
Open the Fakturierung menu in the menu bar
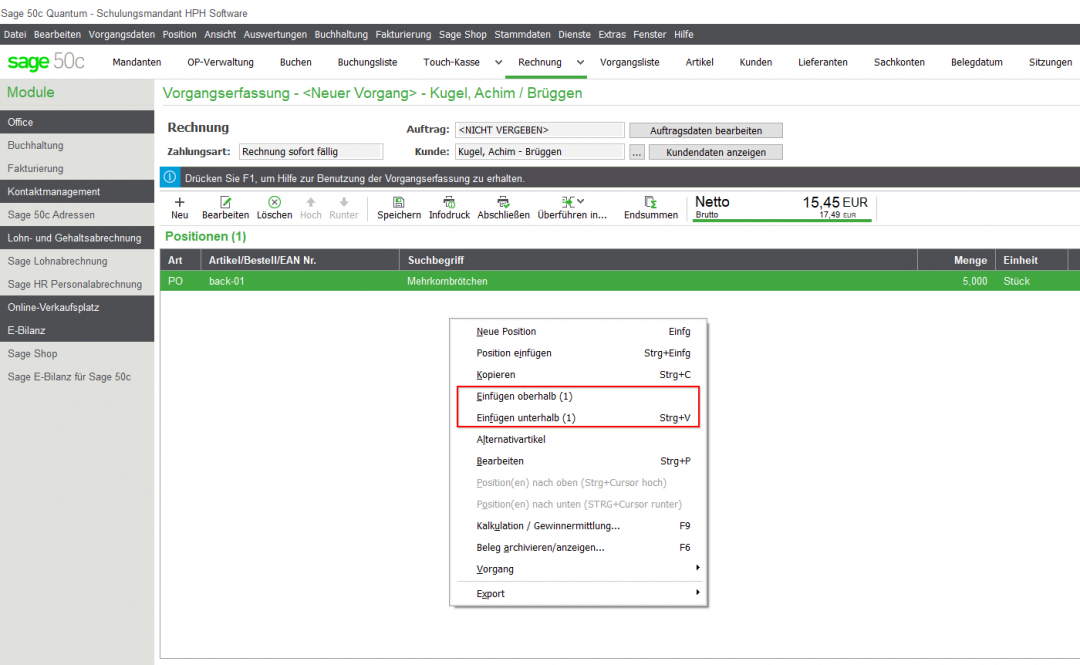[403, 34]
